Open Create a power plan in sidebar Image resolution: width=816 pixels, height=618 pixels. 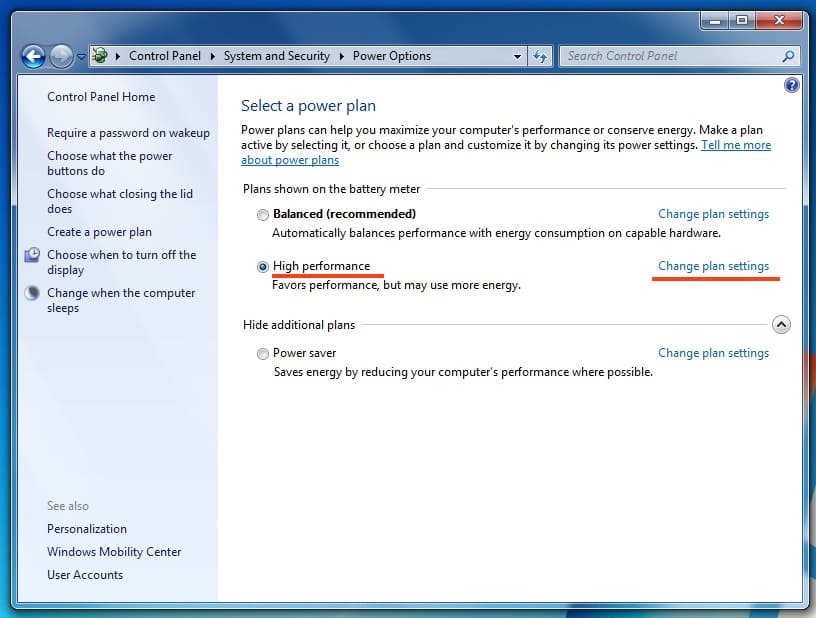[99, 232]
